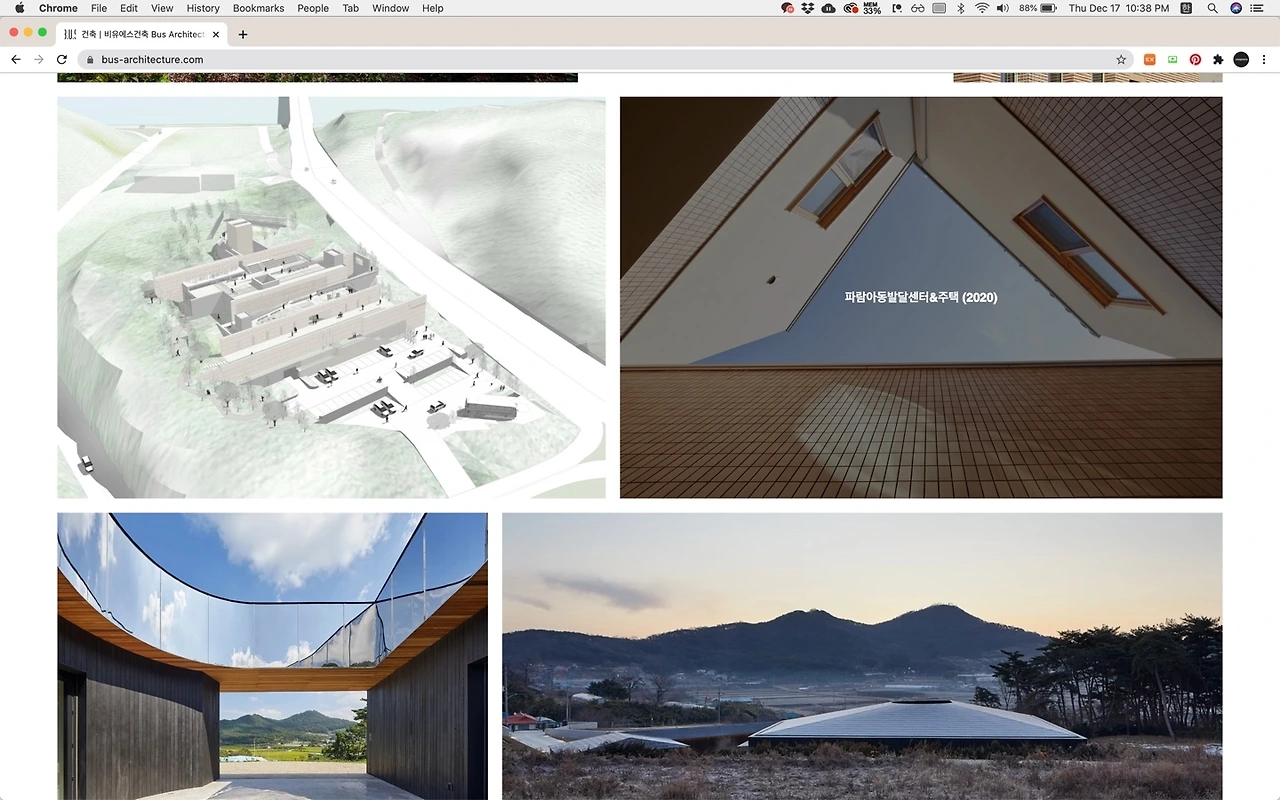Viewport: 1280px width, 800px height.
Task: Open the Window menu
Action: pos(390,8)
